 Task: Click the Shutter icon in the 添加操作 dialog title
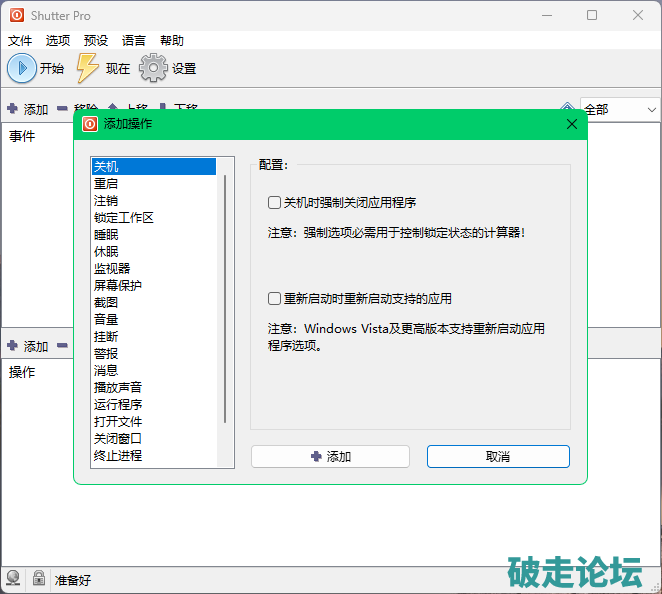pyautogui.click(x=90, y=124)
